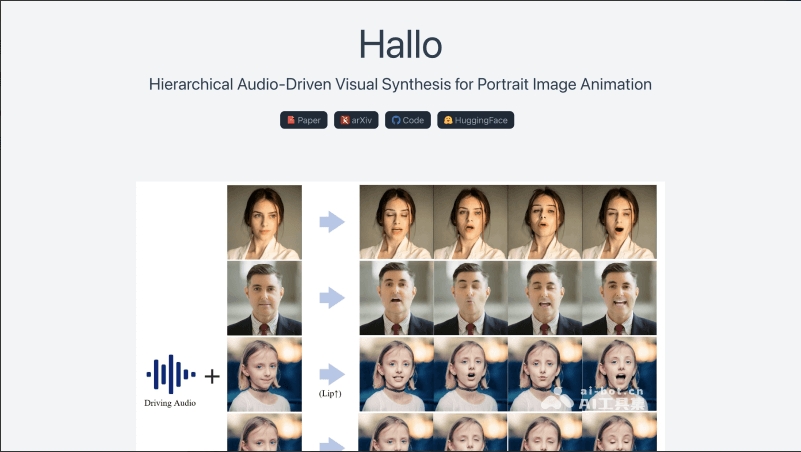The image size is (801, 452).
Task: Click the red PDF paper icon
Action: point(291,120)
